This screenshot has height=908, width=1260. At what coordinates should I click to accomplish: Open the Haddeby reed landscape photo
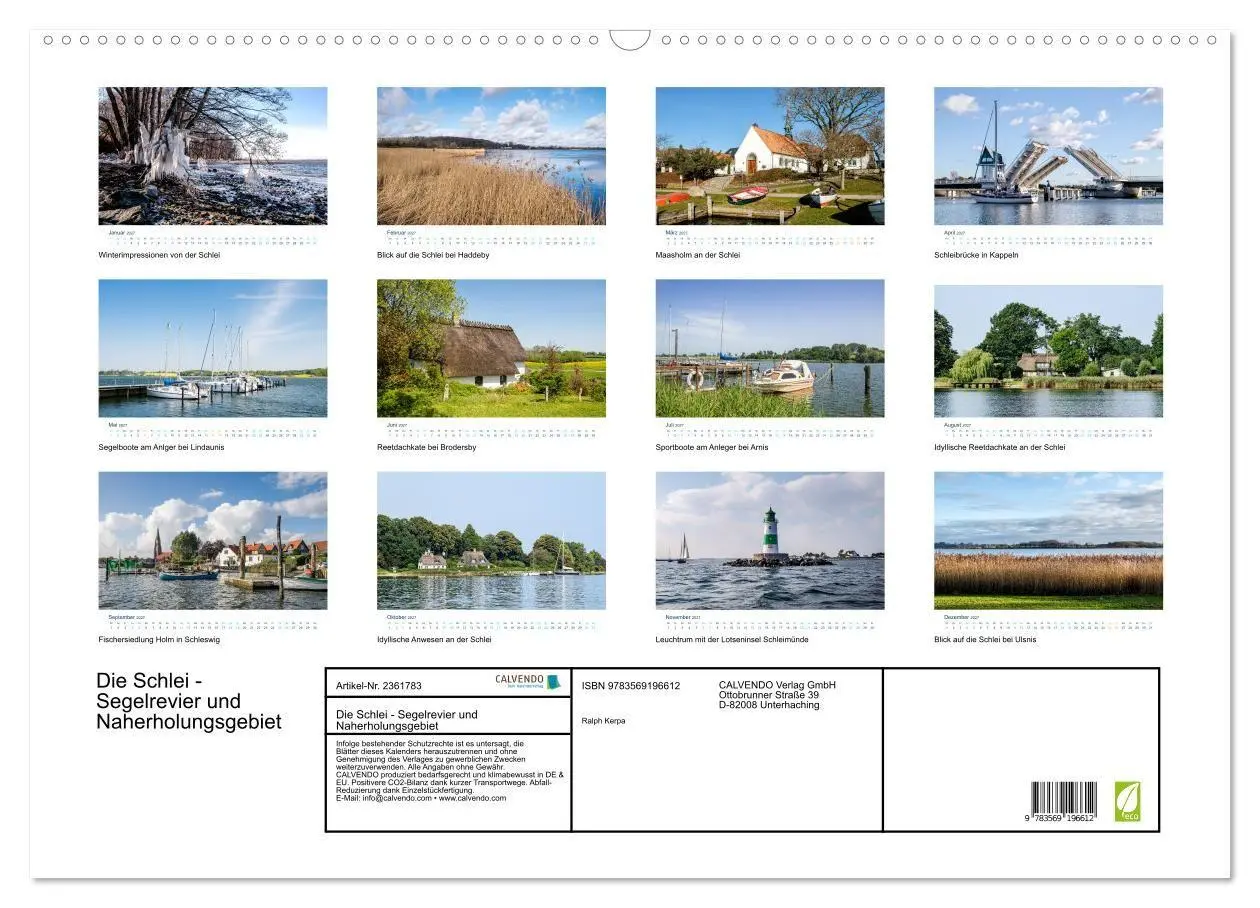[491, 156]
